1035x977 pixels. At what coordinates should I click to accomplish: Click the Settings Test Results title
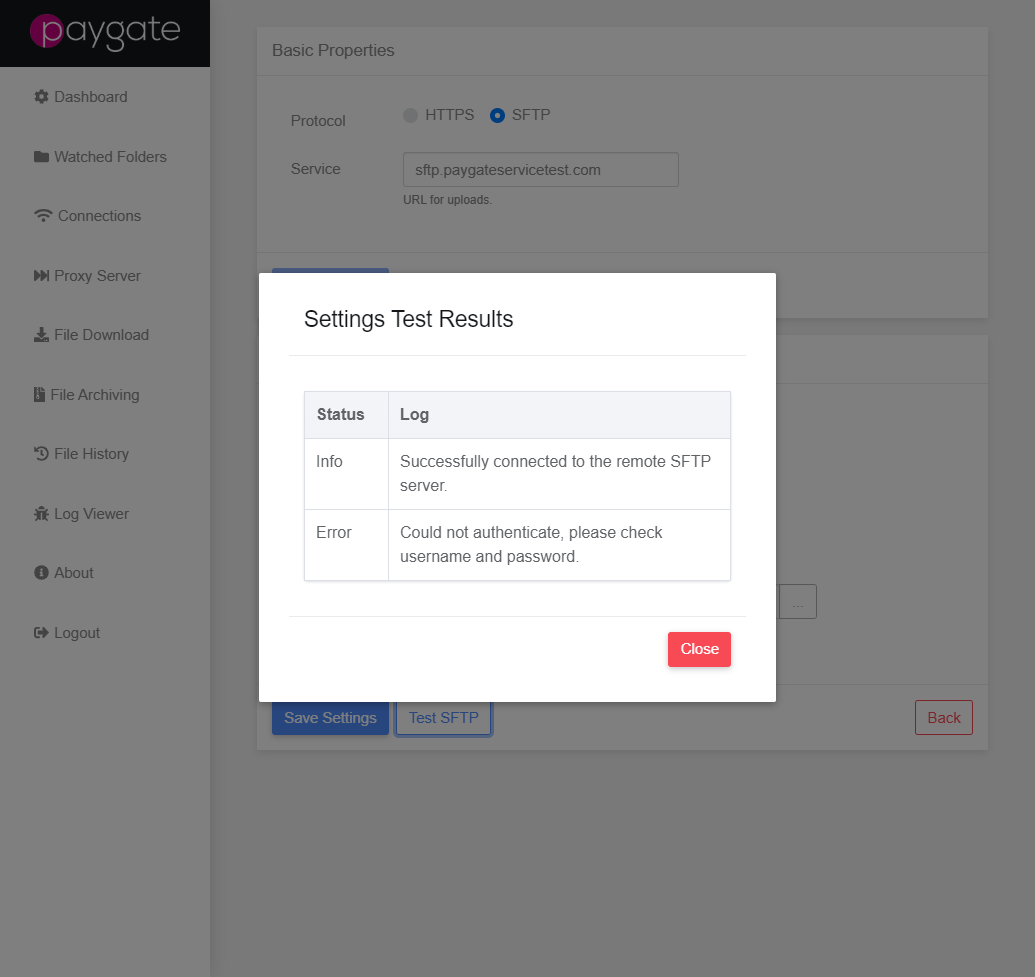point(408,319)
